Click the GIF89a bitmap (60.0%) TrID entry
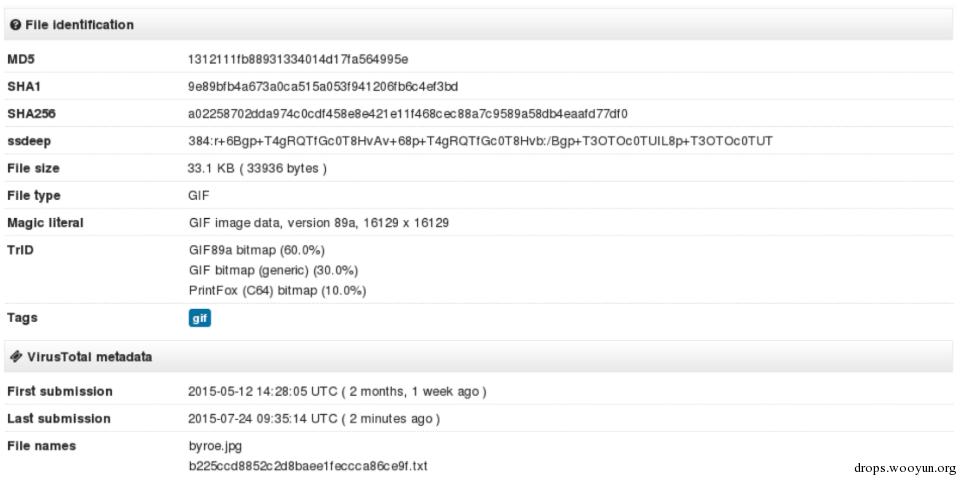This screenshot has height=480, width=960. pyautogui.click(x=257, y=250)
